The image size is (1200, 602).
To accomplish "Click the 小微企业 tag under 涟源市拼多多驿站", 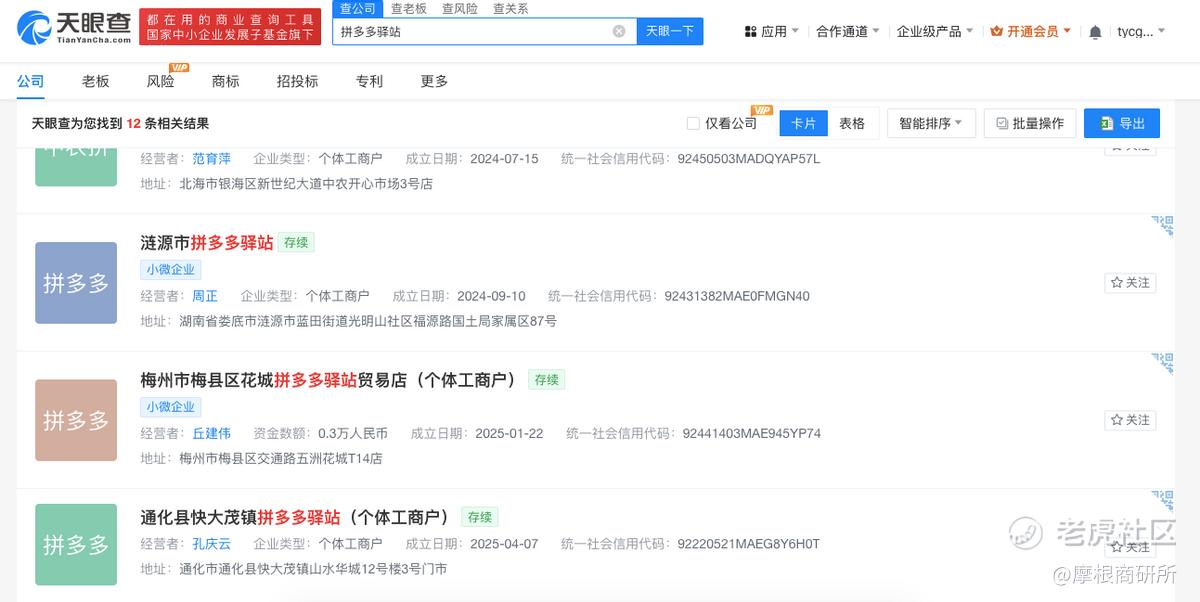I will 171,269.
